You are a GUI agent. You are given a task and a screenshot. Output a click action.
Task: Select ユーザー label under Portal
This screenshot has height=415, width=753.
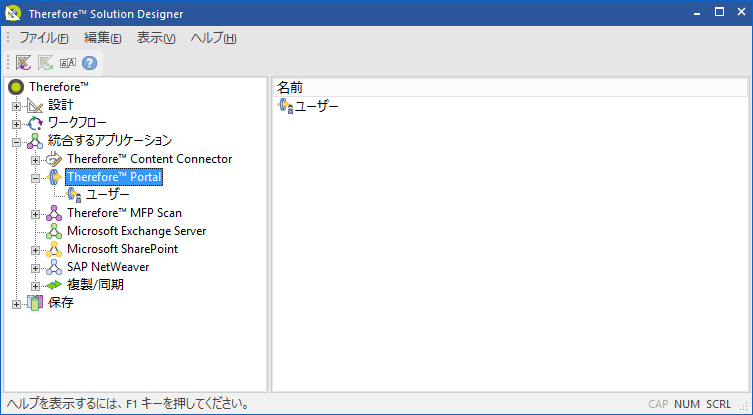pyautogui.click(x=108, y=195)
